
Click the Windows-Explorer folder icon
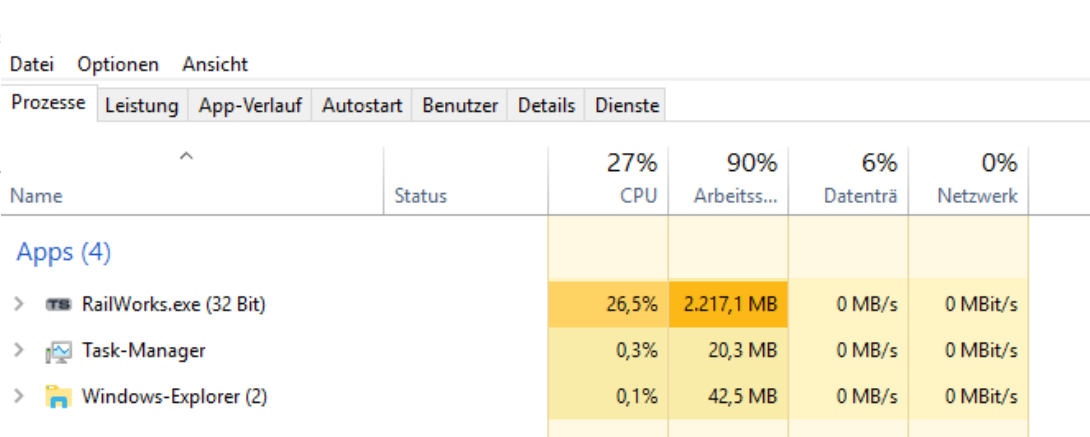click(59, 397)
